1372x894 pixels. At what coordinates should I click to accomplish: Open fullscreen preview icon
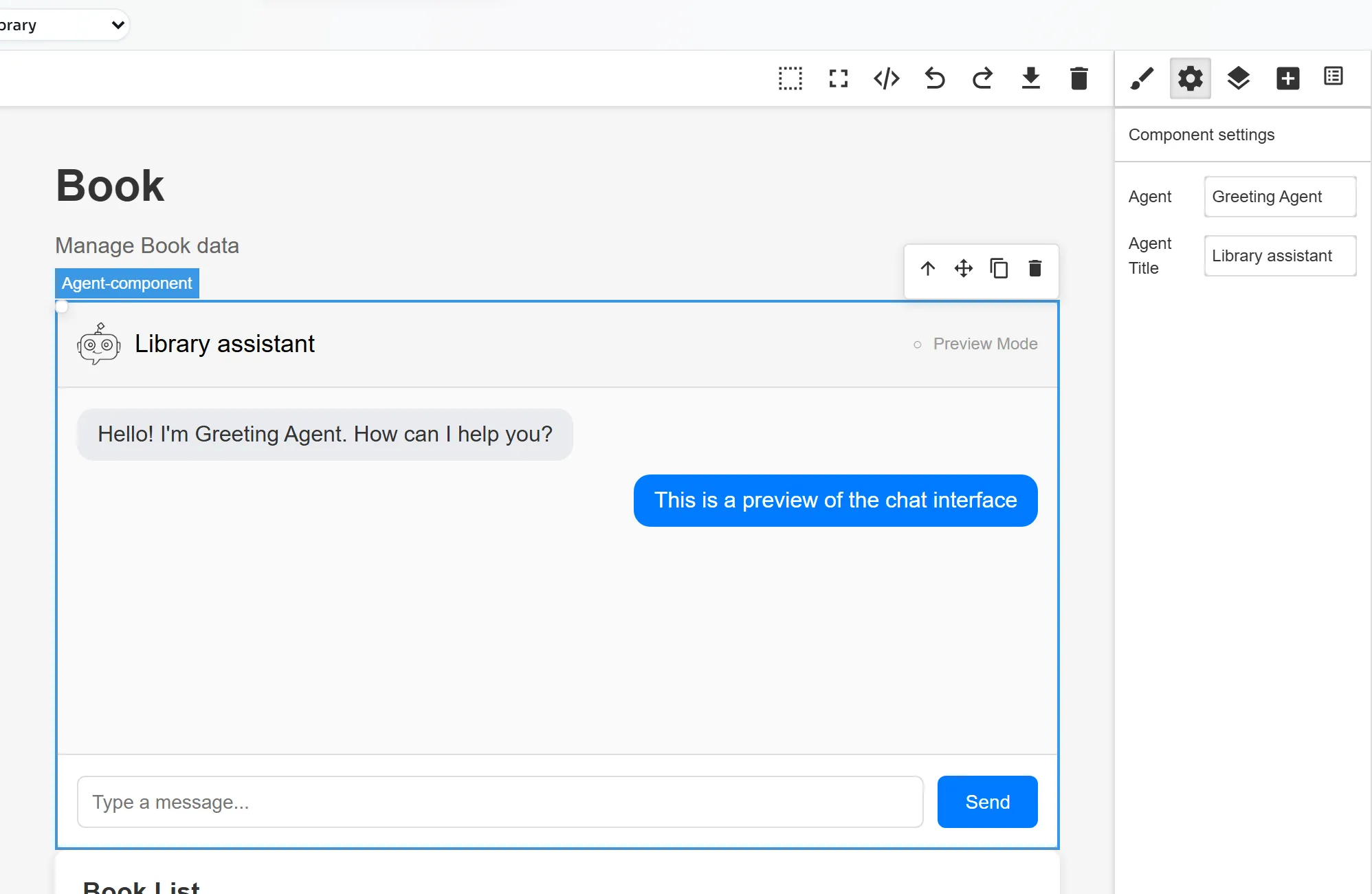point(839,78)
